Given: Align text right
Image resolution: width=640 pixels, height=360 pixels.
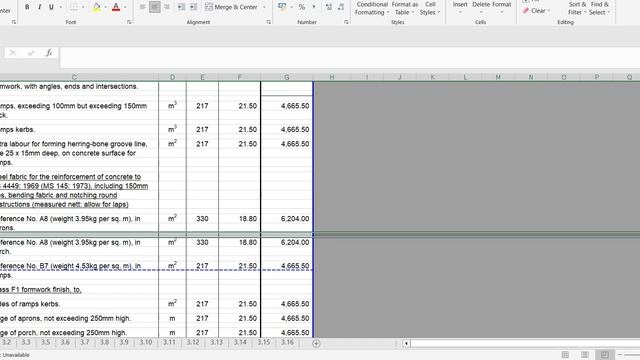Looking at the screenshot, I should (x=167, y=7).
